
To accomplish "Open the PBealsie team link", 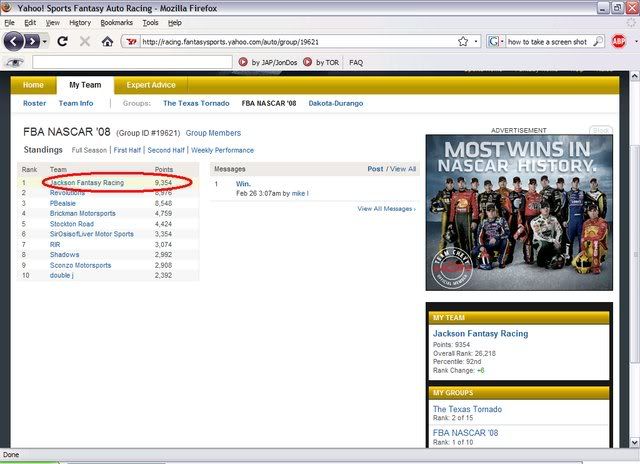I will click(x=63, y=203).
